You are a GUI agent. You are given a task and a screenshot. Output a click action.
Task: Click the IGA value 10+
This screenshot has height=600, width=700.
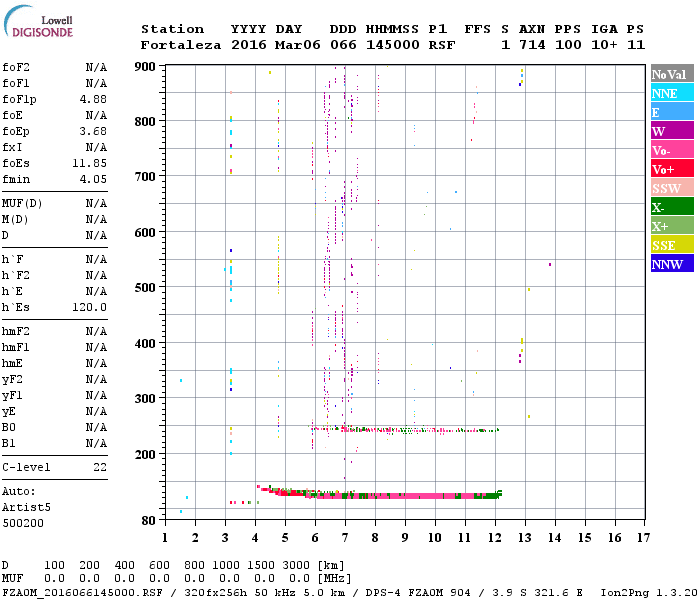point(604,45)
